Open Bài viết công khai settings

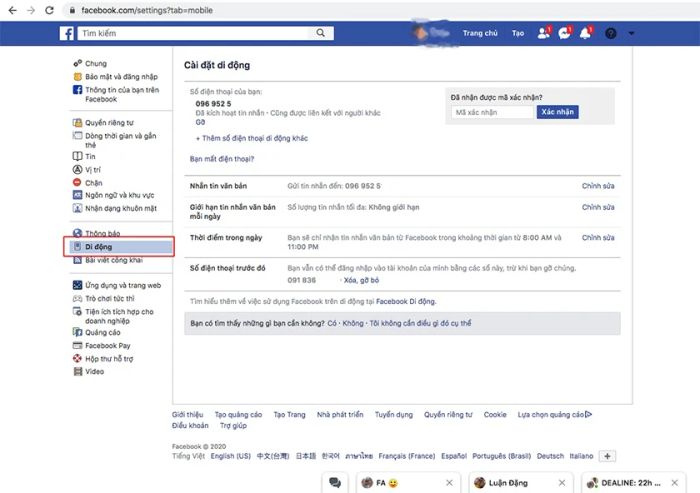[x=114, y=260]
